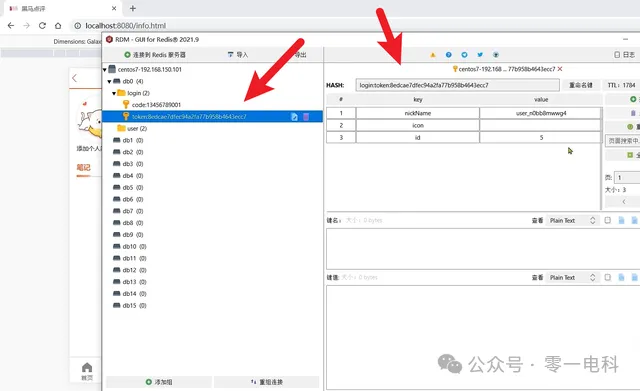
Task: Click the user_n0bb8mwwg4 value cell
Action: click(x=541, y=113)
